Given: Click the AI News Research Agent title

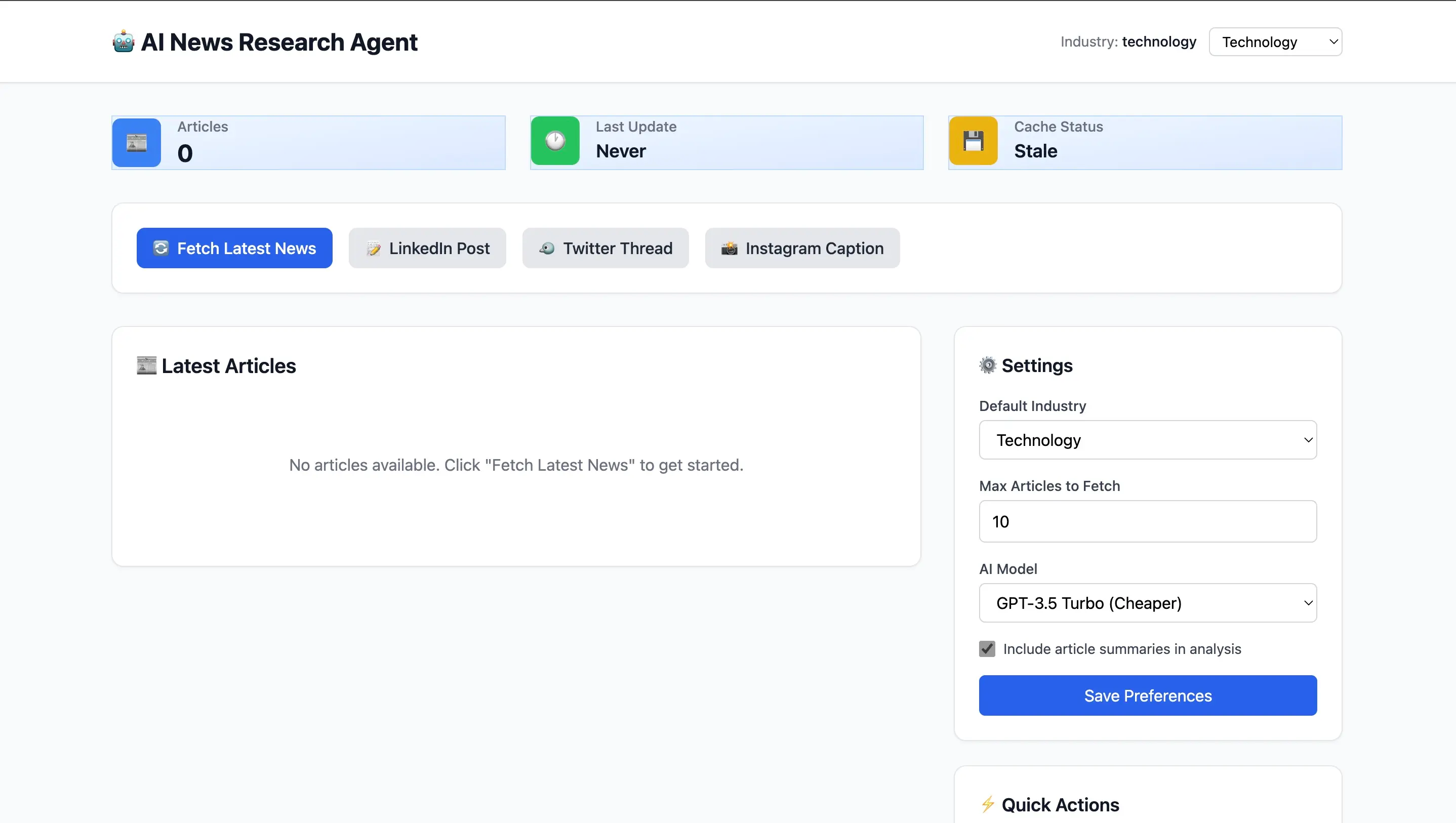Looking at the screenshot, I should click(x=278, y=42).
